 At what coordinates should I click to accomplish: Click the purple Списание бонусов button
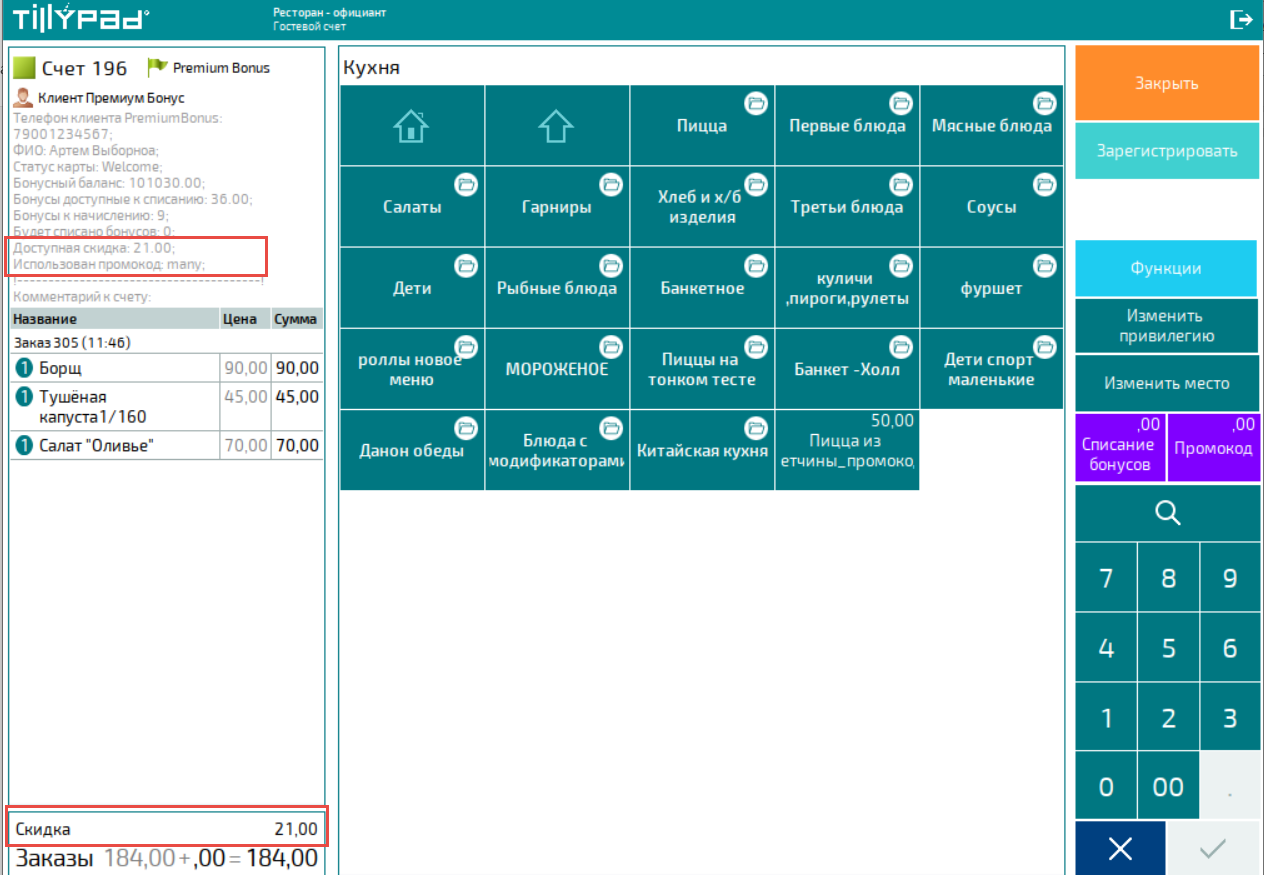[x=1119, y=447]
